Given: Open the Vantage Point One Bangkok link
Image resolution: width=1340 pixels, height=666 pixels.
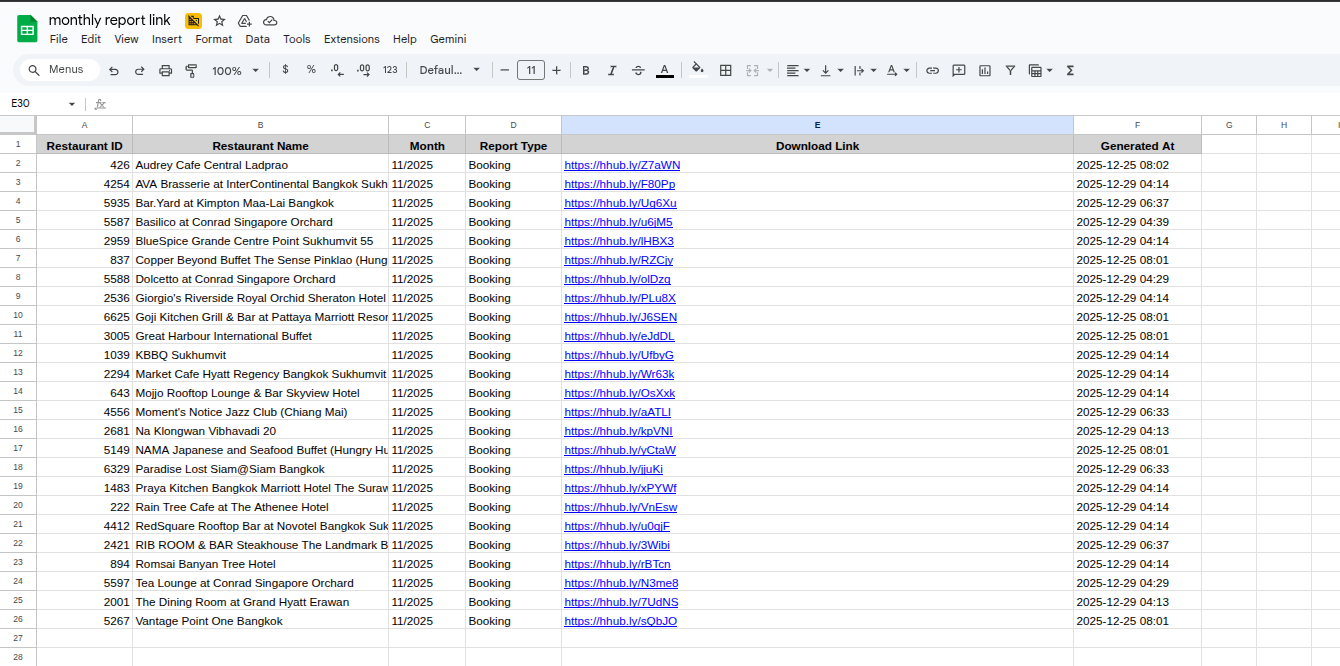Looking at the screenshot, I should pyautogui.click(x=620, y=621).
